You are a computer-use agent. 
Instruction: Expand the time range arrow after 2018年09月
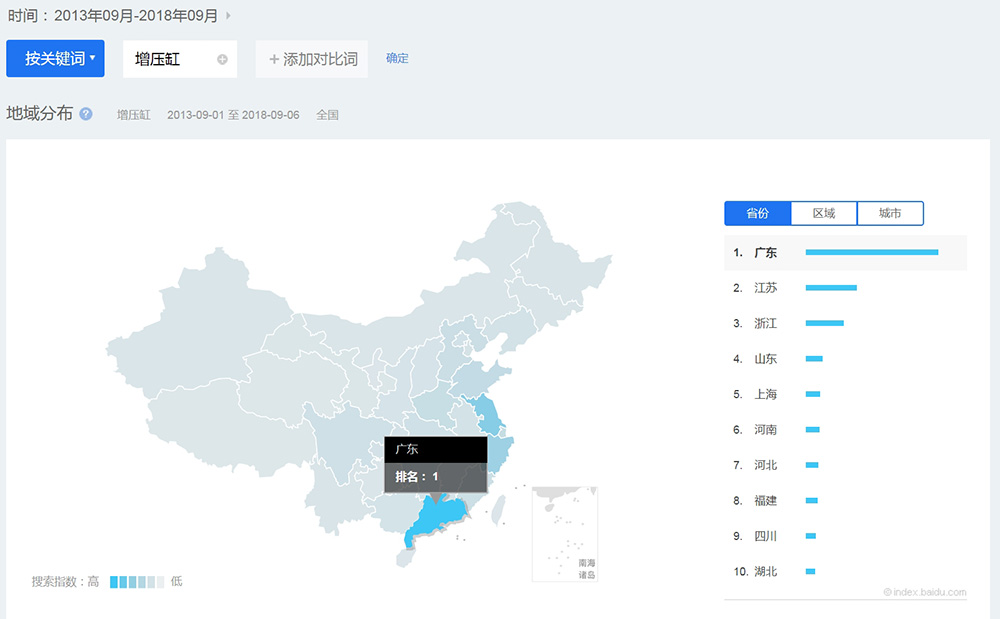pyautogui.click(x=227, y=15)
